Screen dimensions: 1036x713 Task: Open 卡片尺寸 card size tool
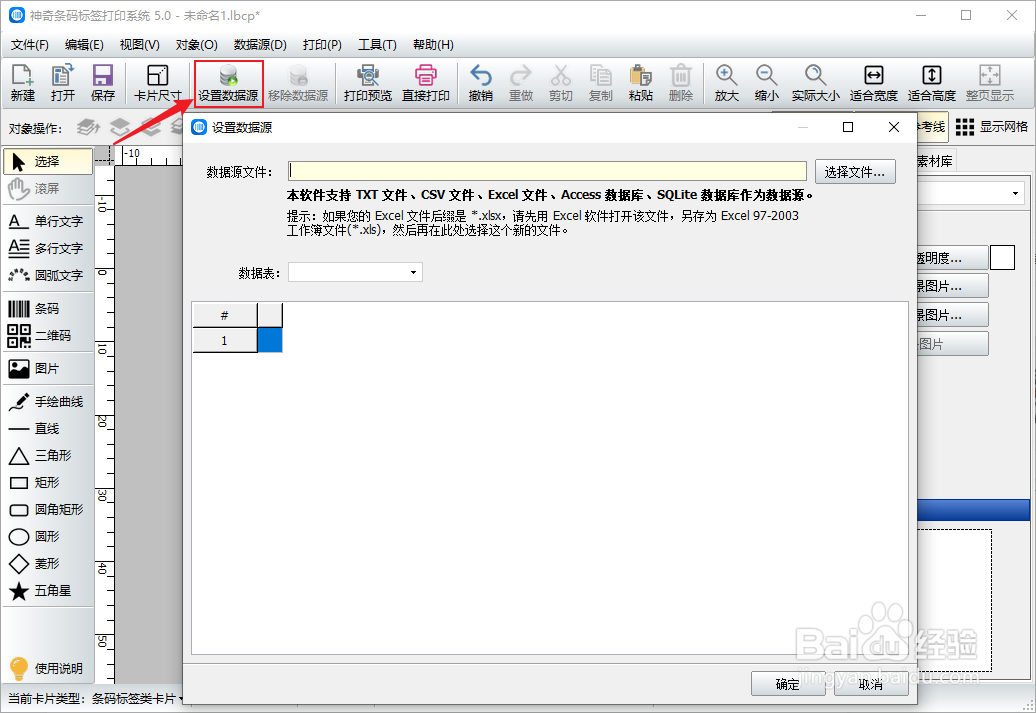157,83
